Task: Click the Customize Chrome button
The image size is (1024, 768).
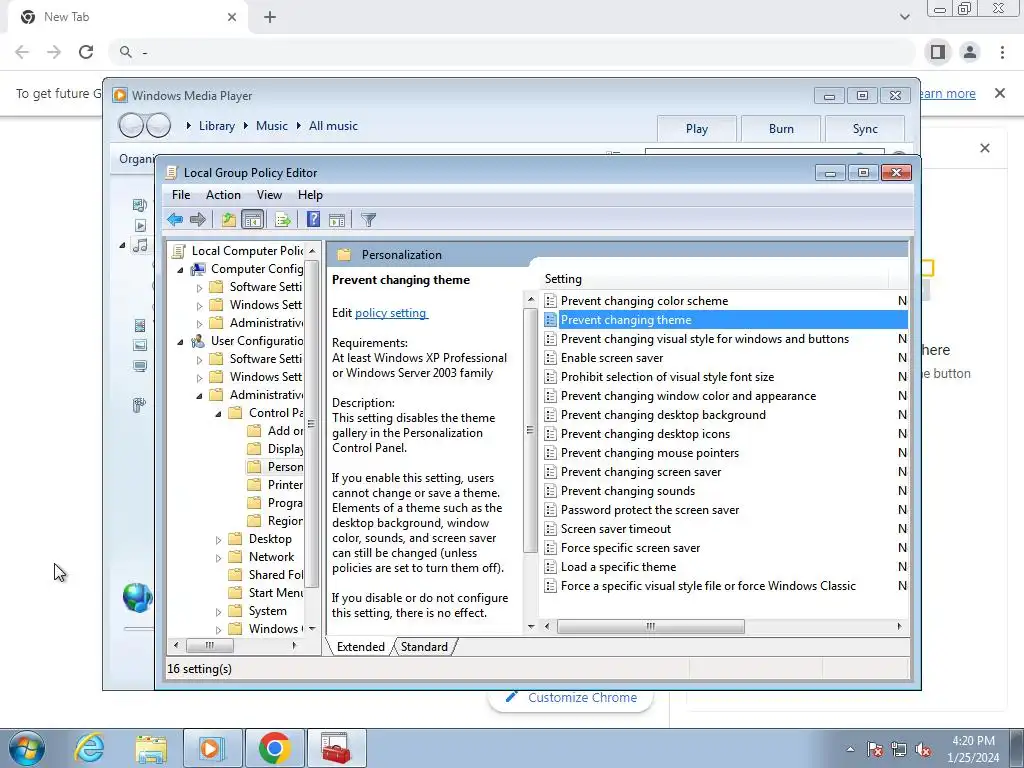Action: [571, 697]
